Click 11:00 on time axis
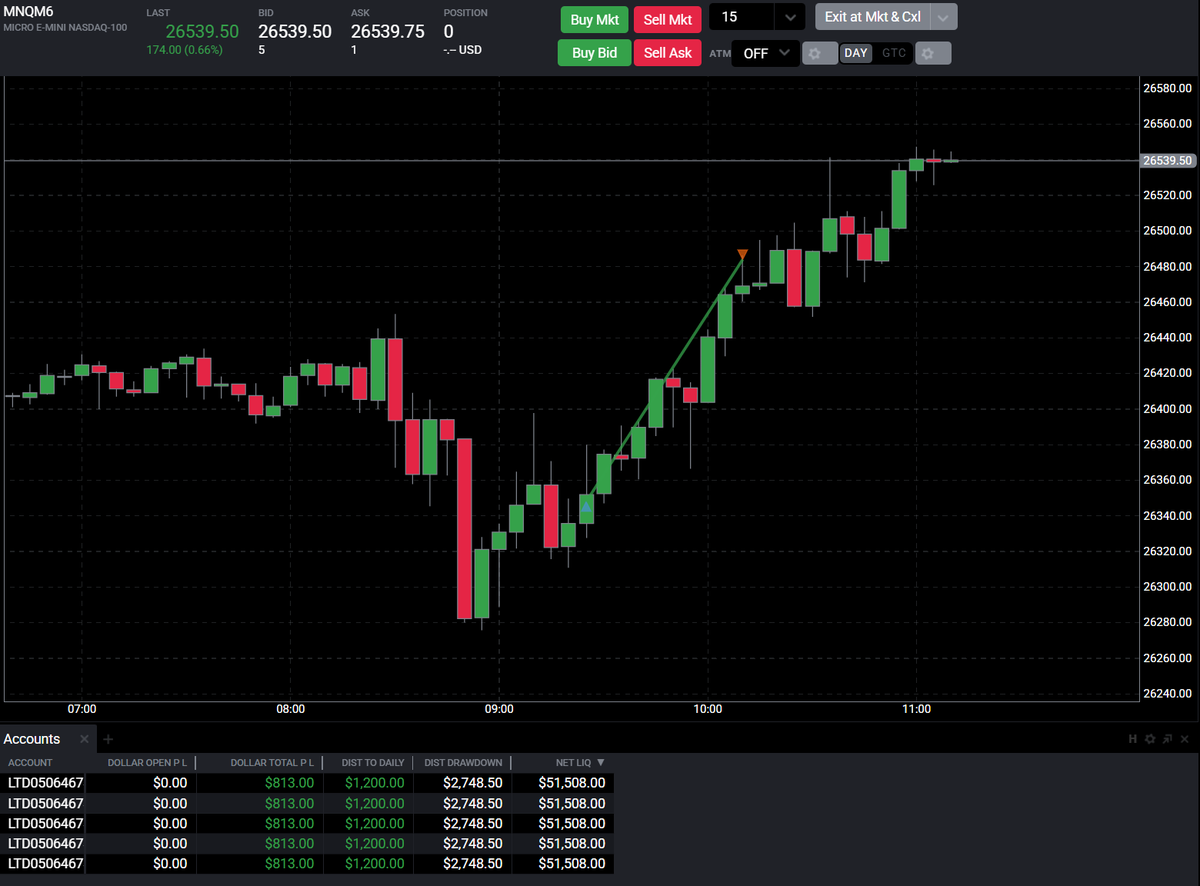The image size is (1200, 886). (x=916, y=709)
